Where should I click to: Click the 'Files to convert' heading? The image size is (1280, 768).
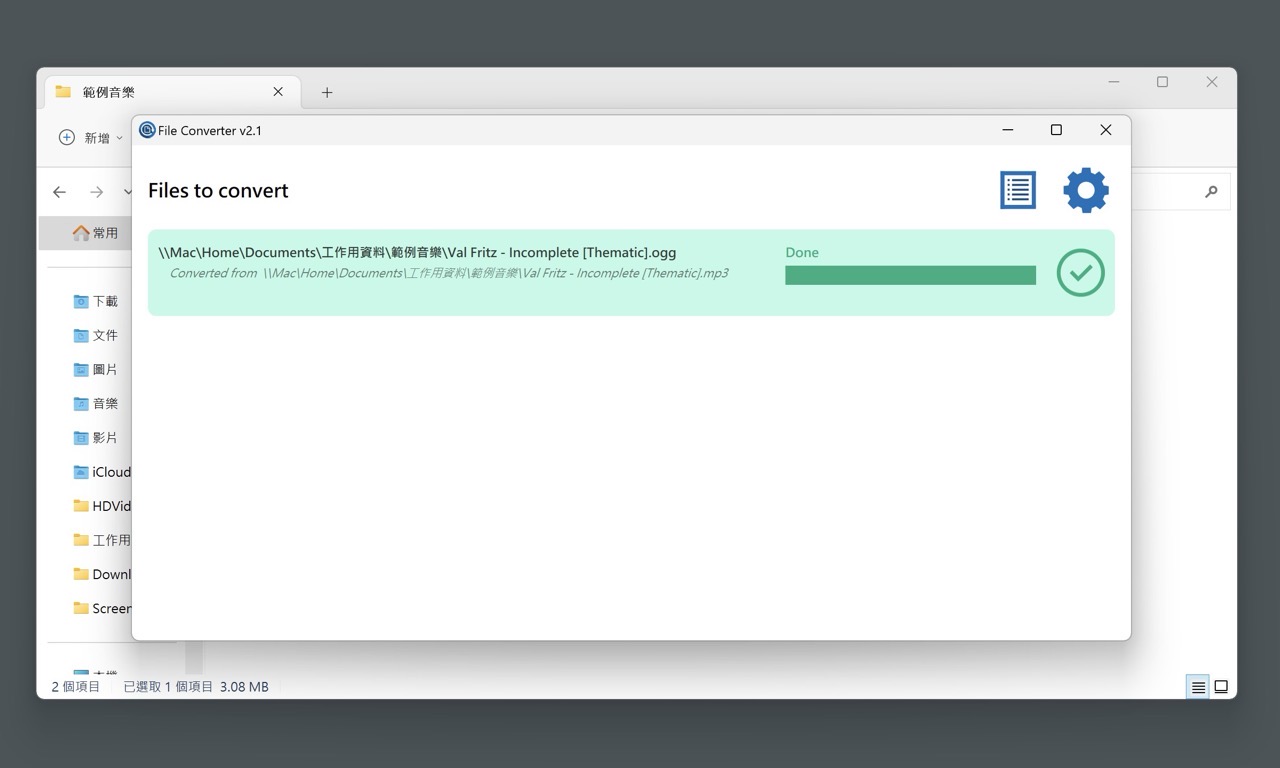(218, 190)
